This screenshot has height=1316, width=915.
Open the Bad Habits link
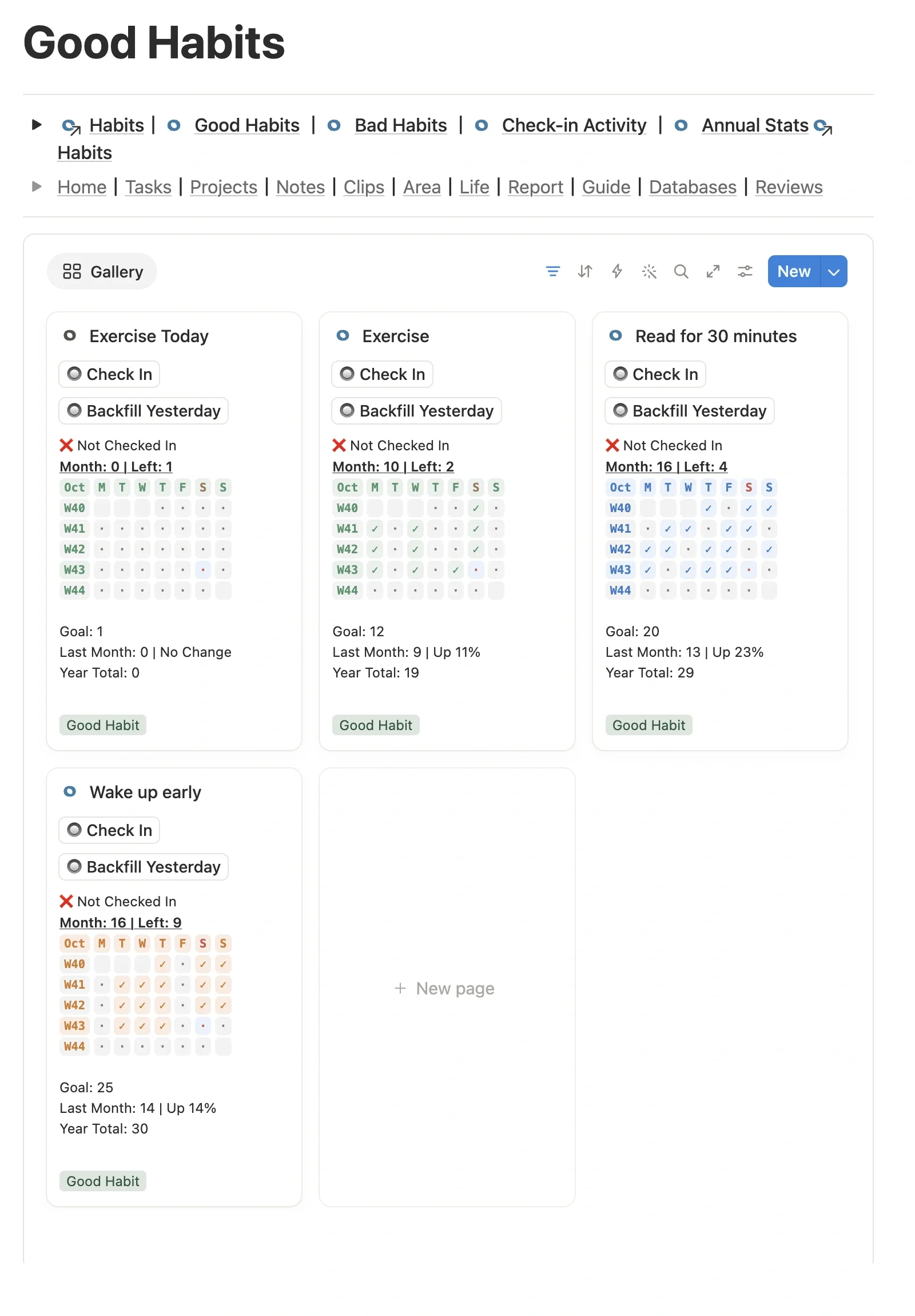pos(400,125)
